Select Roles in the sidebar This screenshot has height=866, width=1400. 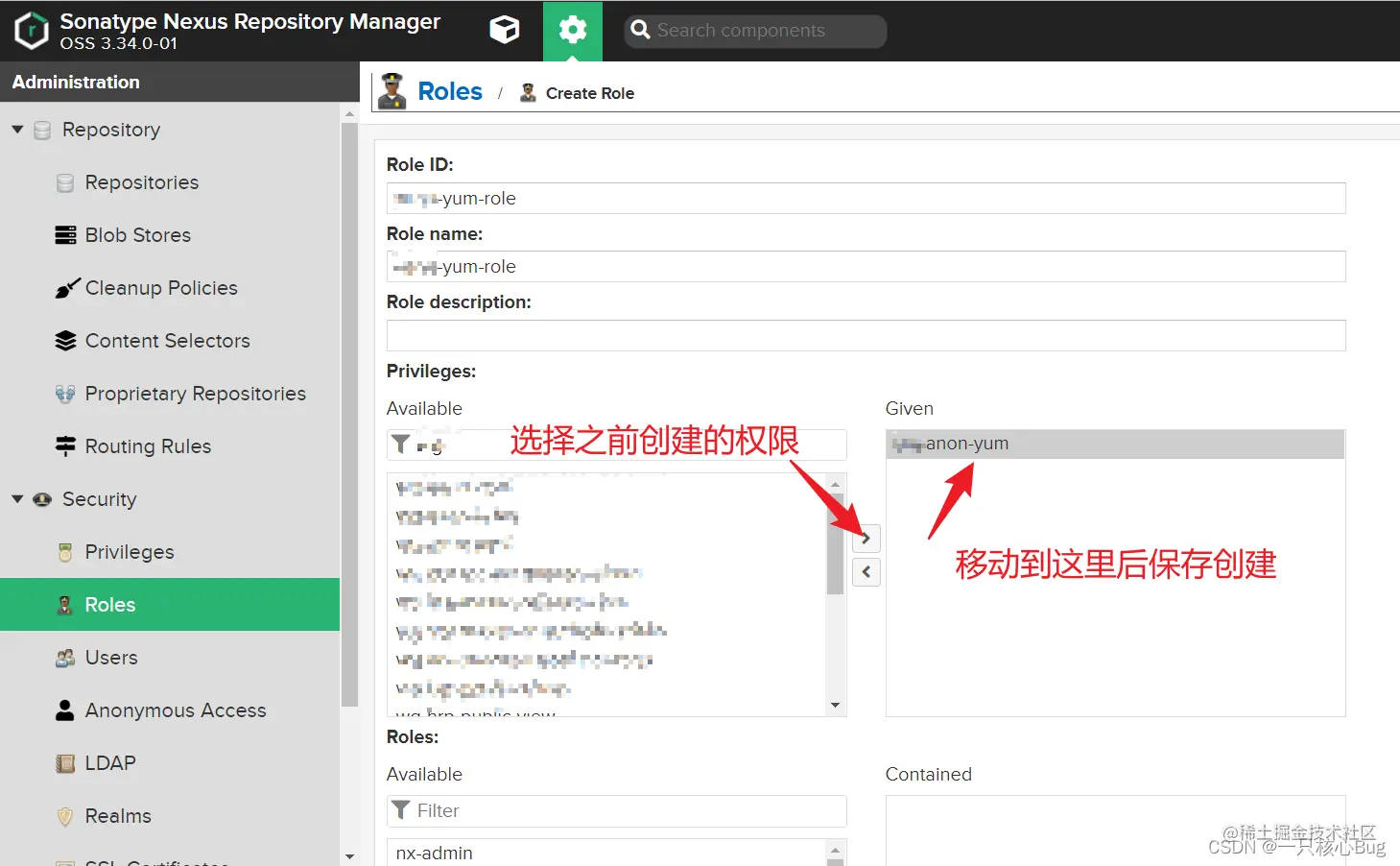click(x=170, y=605)
